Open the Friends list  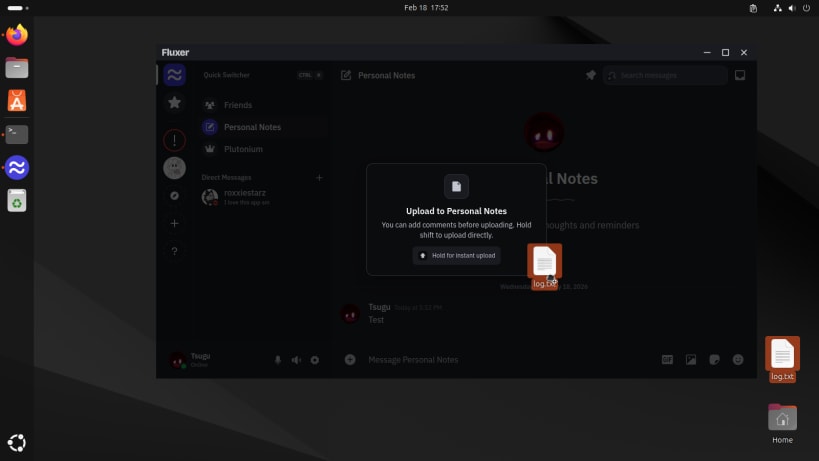[x=263, y=105]
